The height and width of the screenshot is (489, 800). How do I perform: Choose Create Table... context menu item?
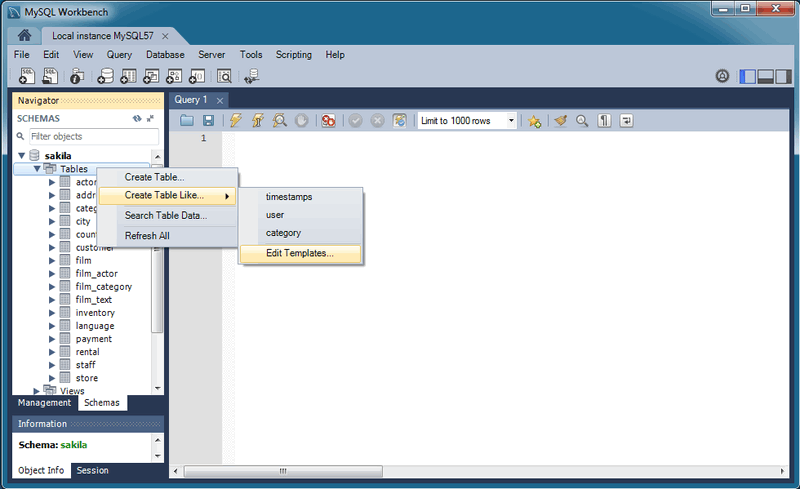click(x=167, y=177)
